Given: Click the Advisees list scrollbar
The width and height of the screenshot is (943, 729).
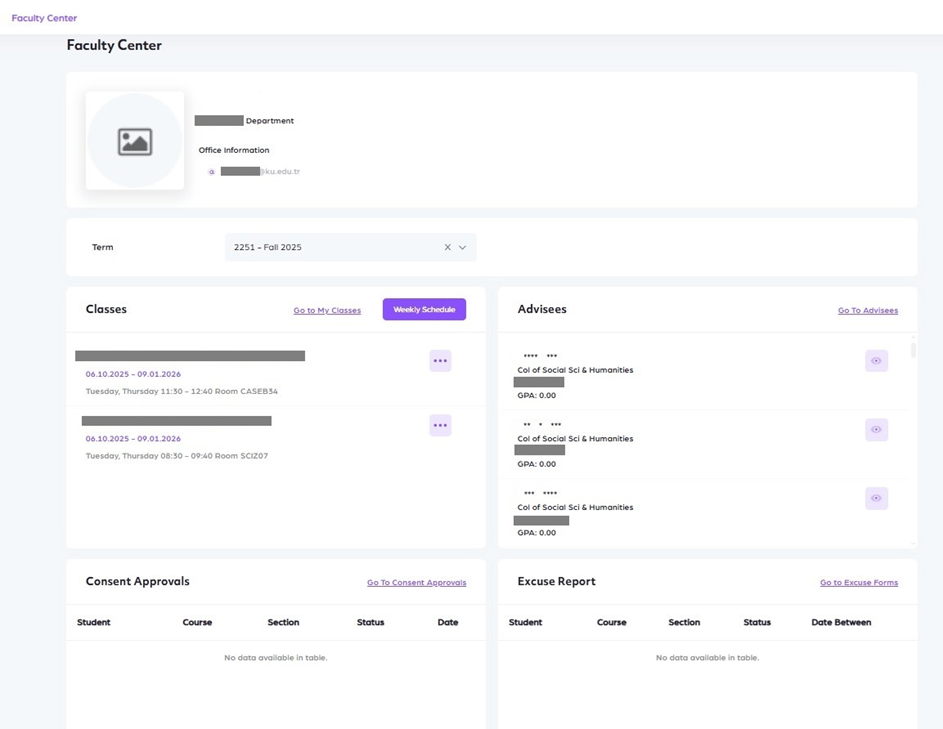Looking at the screenshot, I should pyautogui.click(x=913, y=350).
